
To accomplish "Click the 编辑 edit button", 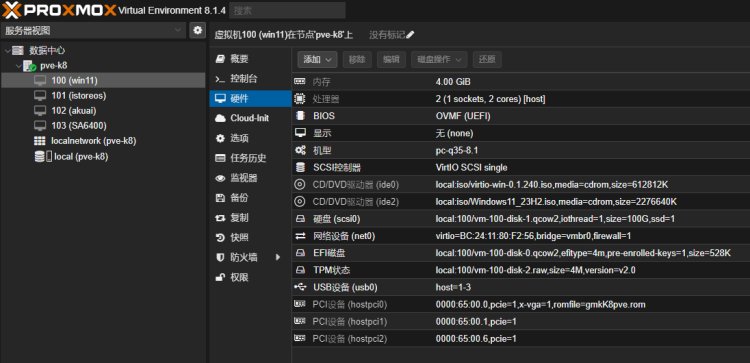I will tap(391, 59).
